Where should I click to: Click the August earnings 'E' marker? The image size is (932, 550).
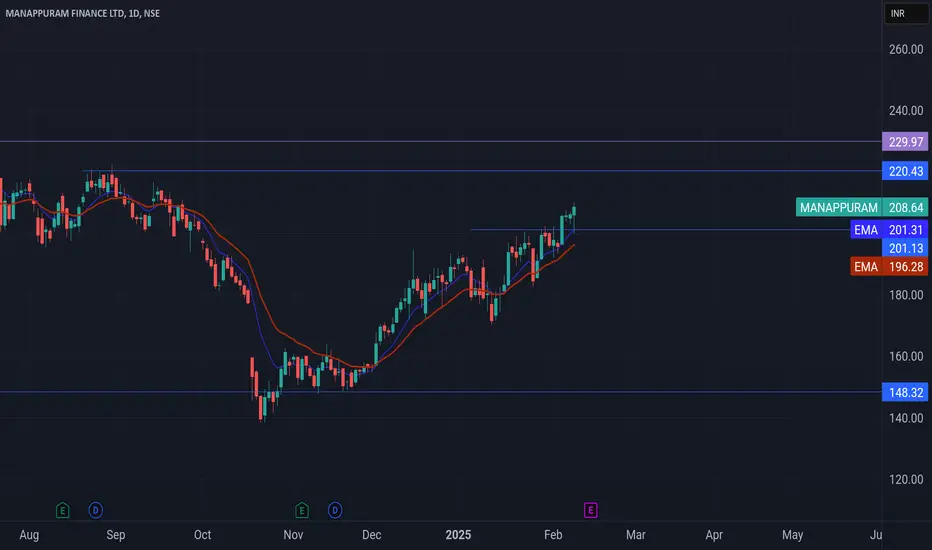62,510
